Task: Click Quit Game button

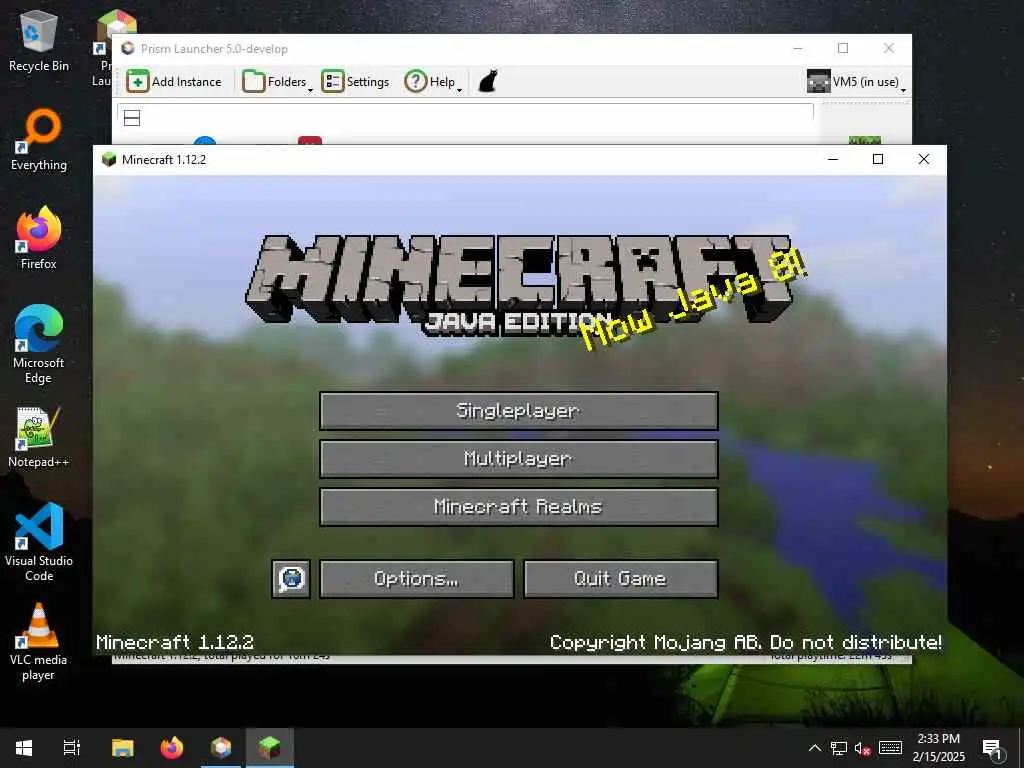Action: [x=620, y=579]
